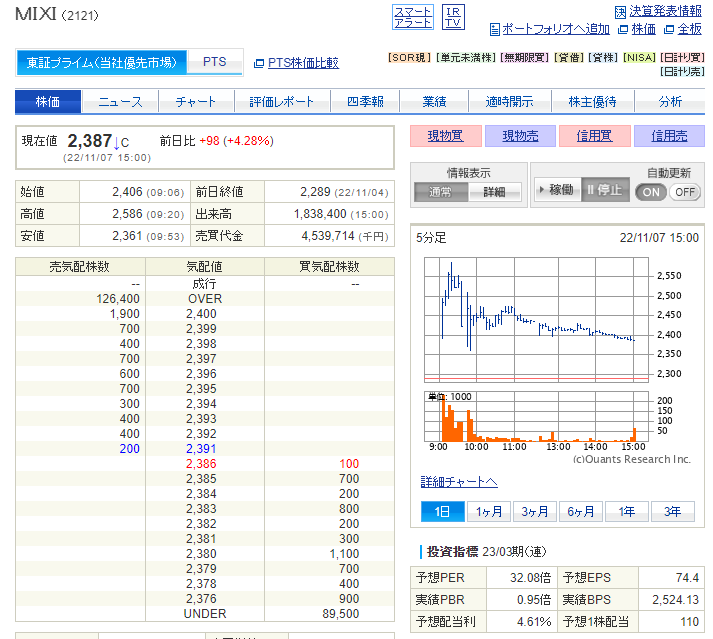This screenshot has height=639, width=713.
Task: Switch to the PTS market tab
Action: 214,62
